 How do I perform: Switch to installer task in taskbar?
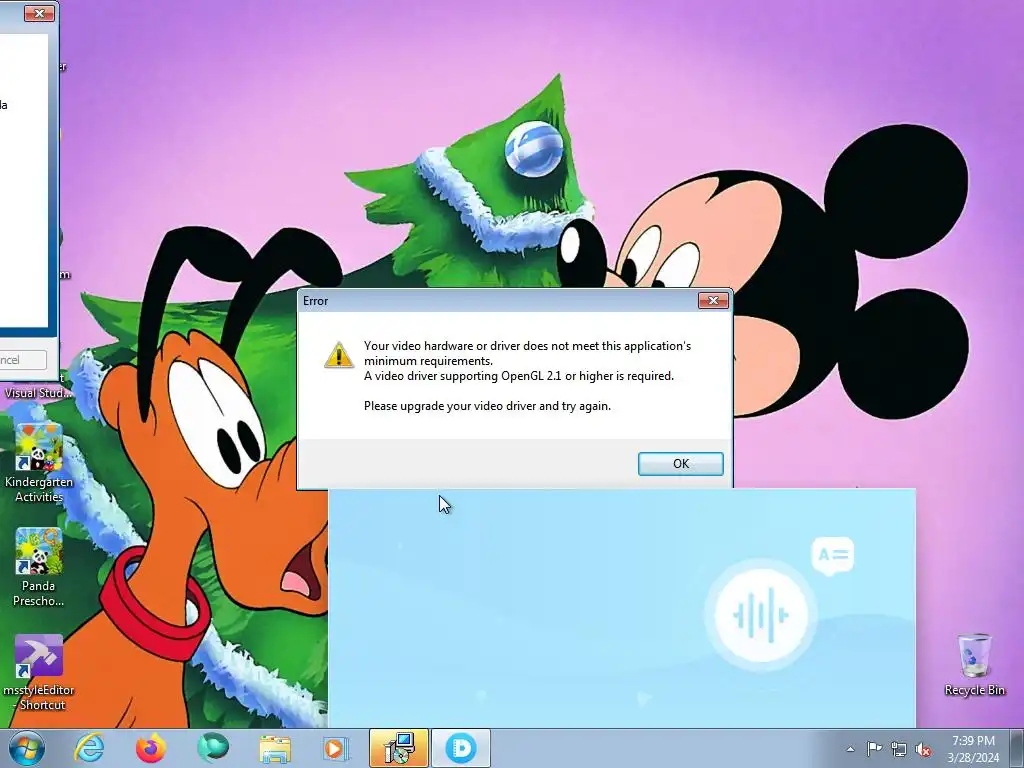[398, 748]
